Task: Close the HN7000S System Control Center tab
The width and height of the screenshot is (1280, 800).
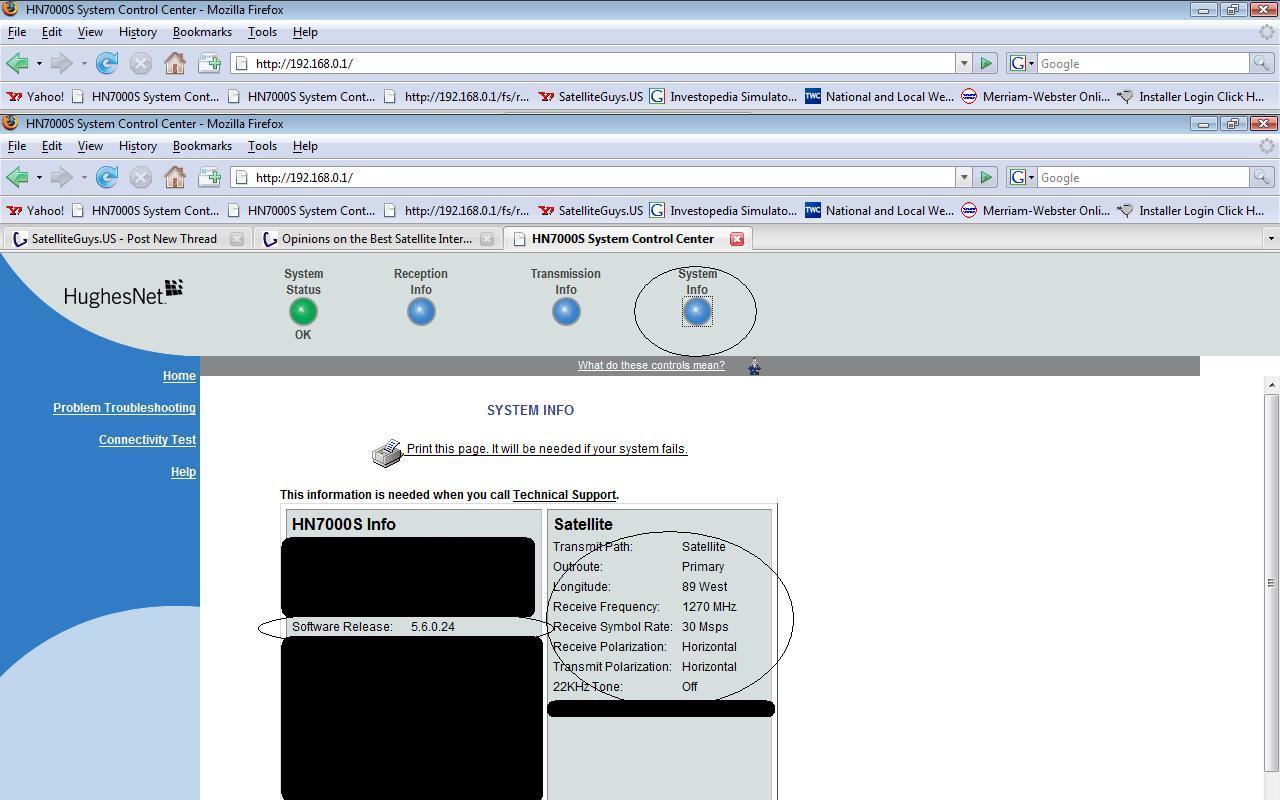Action: coord(737,239)
